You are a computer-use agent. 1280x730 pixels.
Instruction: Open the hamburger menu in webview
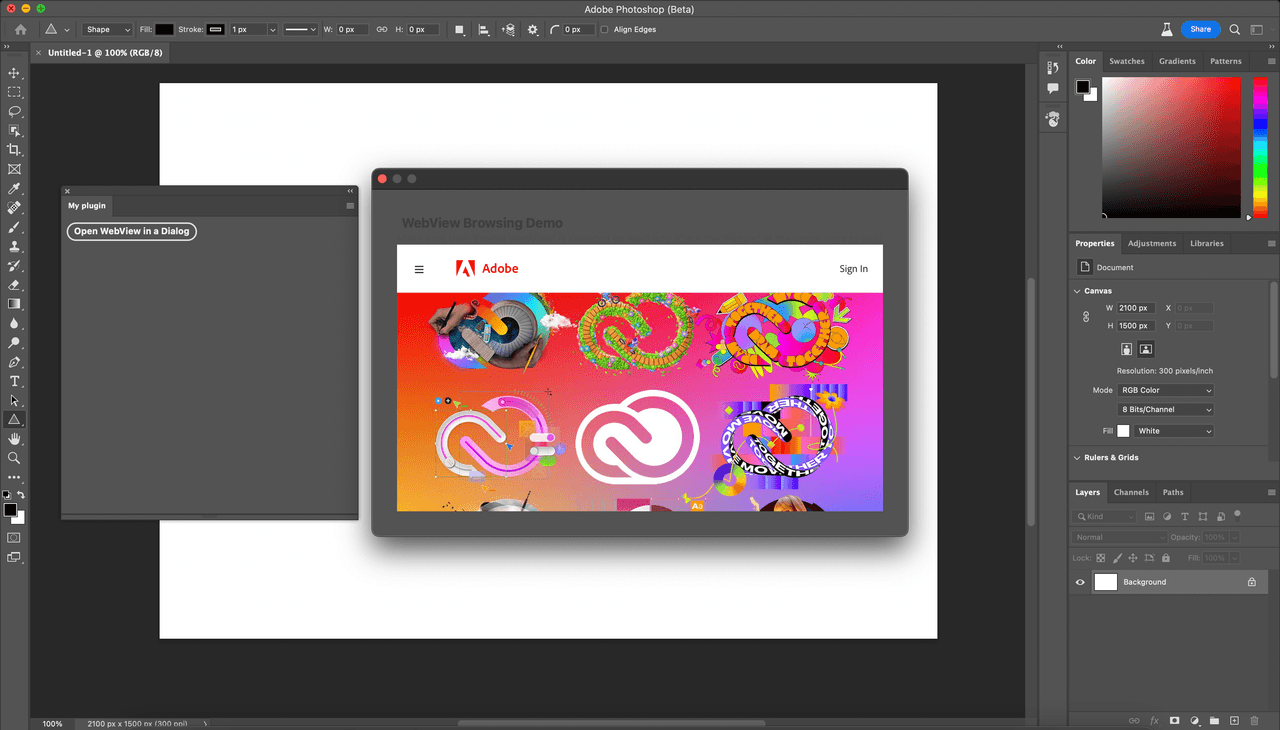click(419, 269)
